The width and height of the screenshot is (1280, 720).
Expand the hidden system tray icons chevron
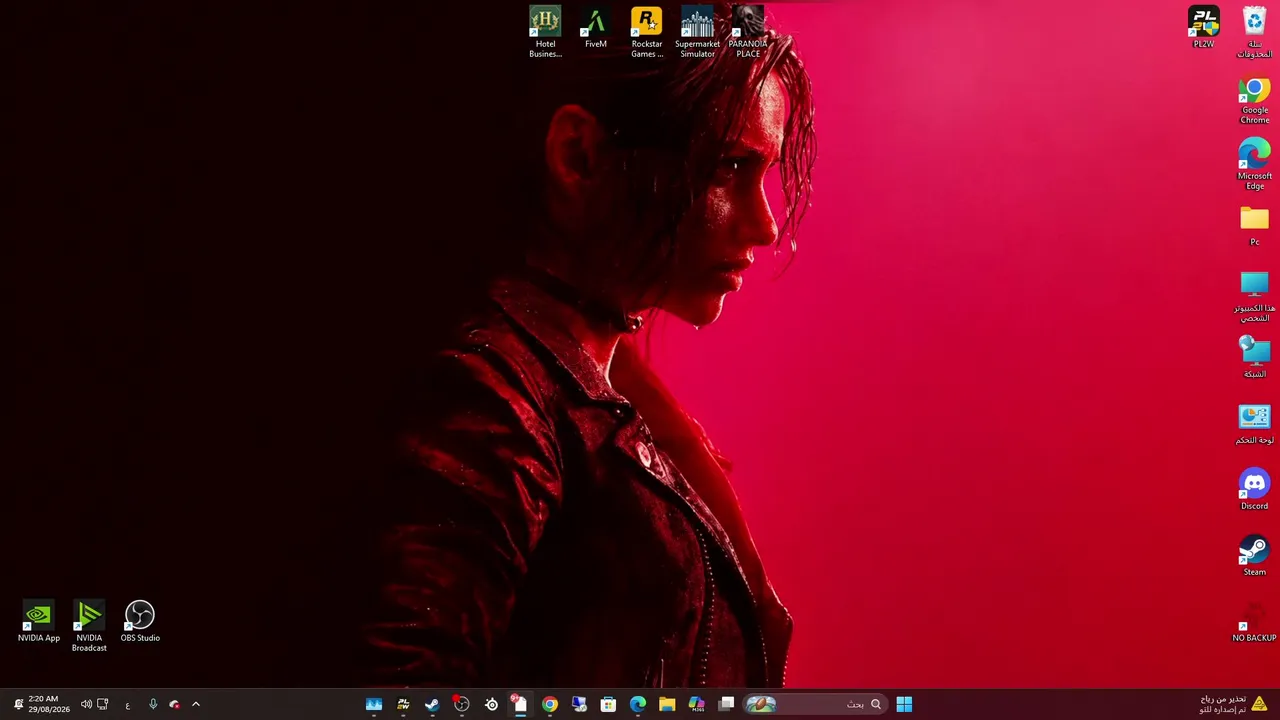coord(196,704)
